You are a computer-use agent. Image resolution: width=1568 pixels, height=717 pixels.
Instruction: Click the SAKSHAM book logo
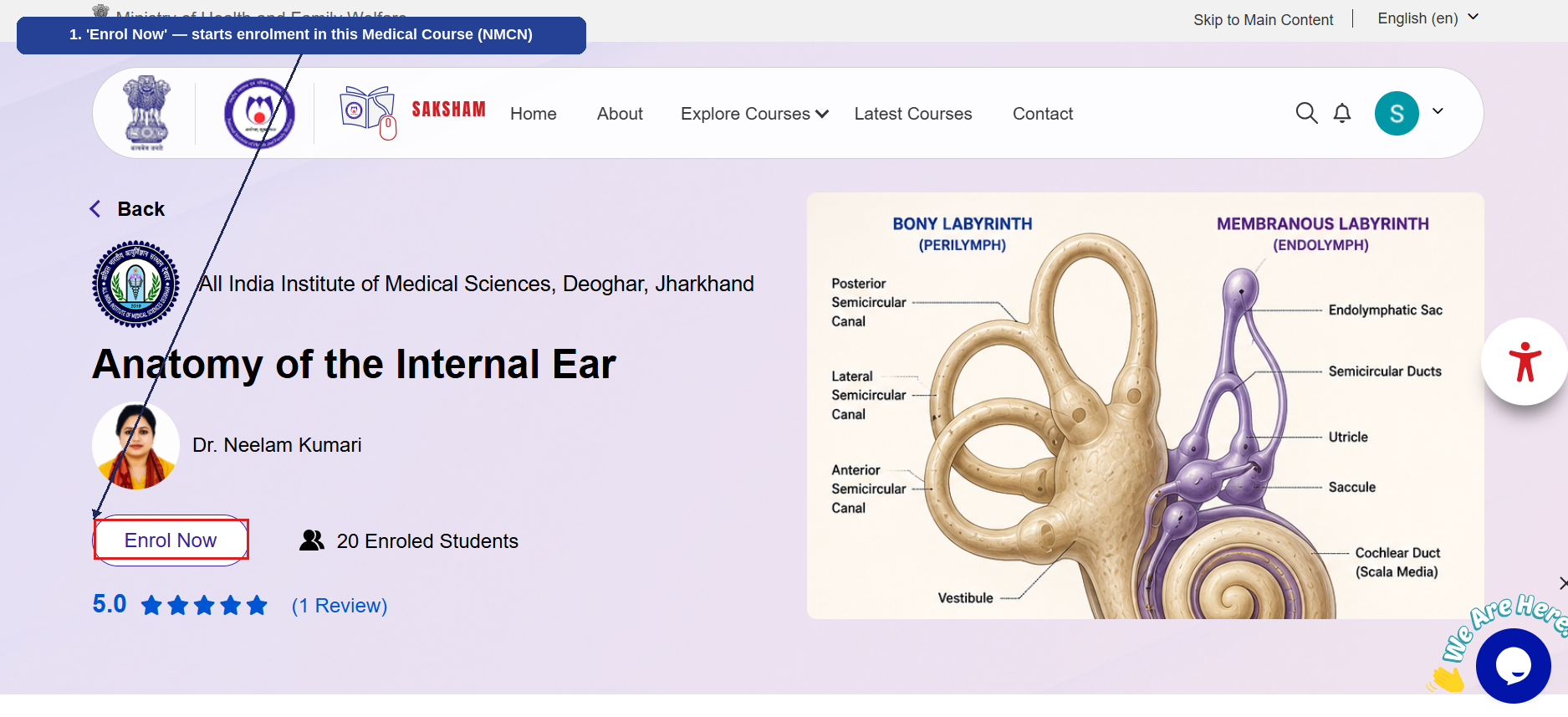(x=368, y=112)
